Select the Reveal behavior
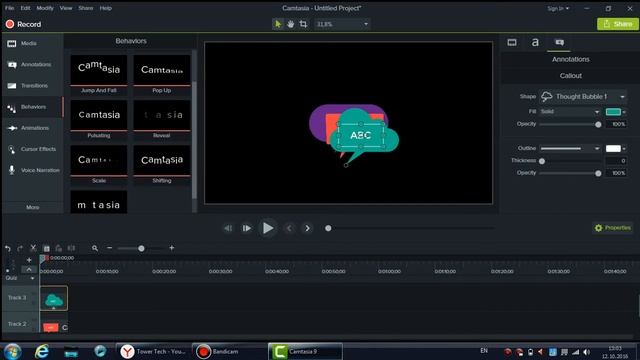Viewport: 640px width, 360px height. click(x=162, y=120)
